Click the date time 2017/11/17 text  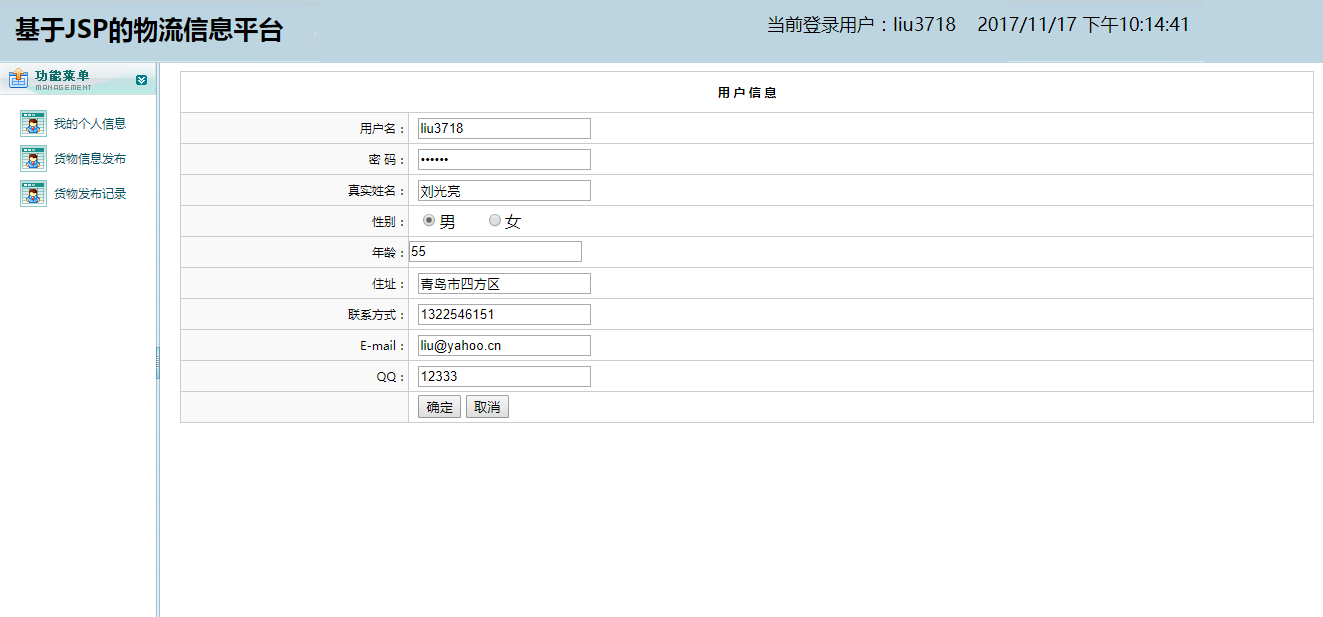click(x=1083, y=25)
